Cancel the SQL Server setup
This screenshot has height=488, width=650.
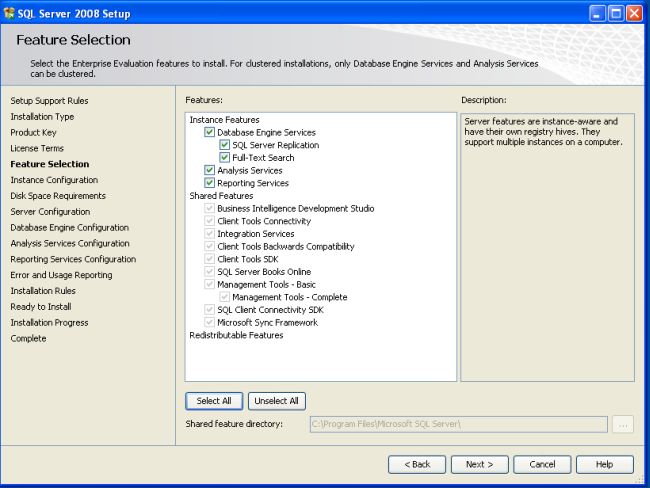click(x=542, y=464)
